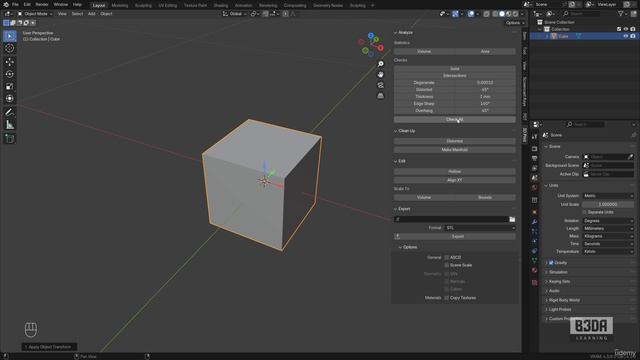Click the Hollow button

tap(455, 171)
